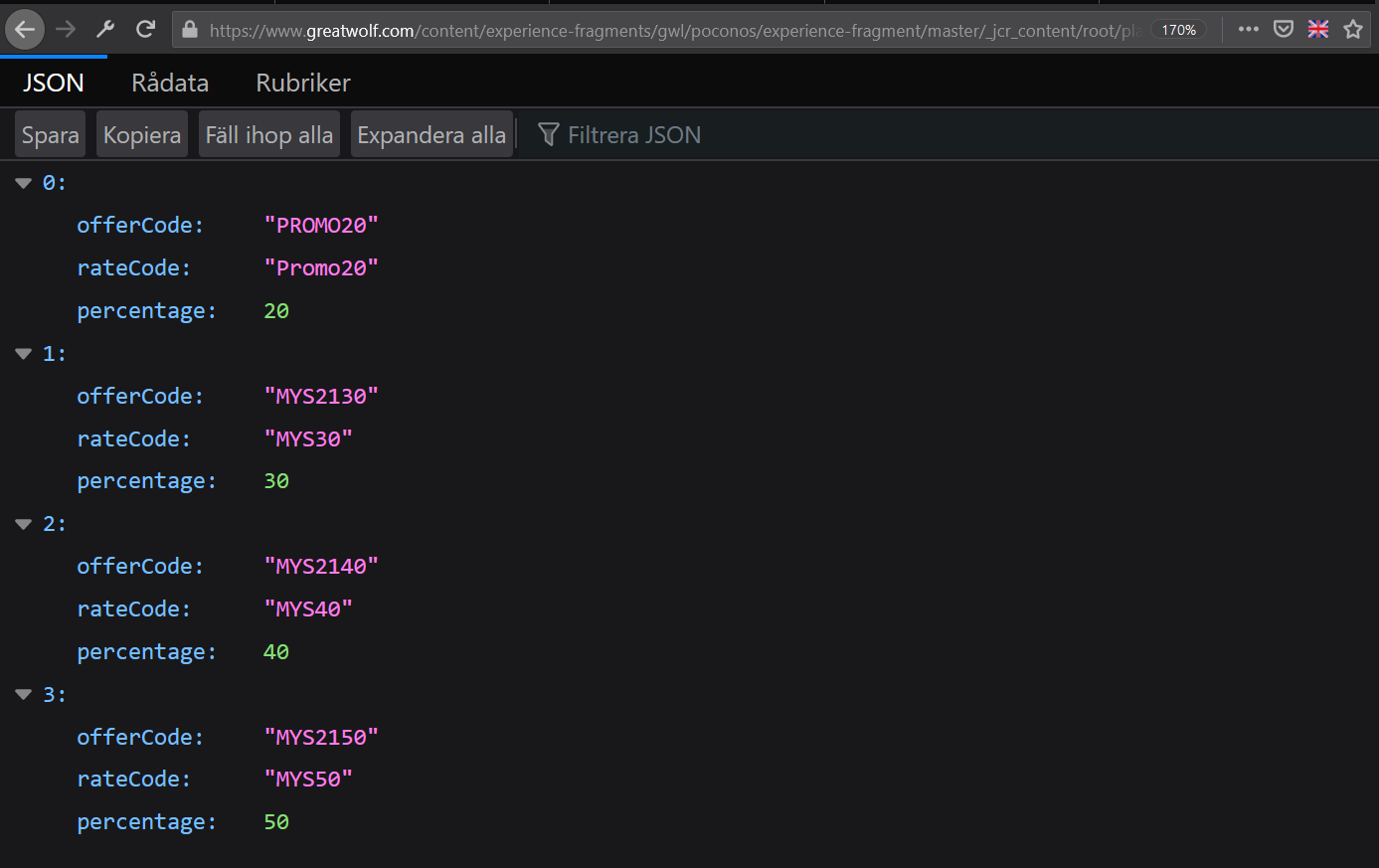The width and height of the screenshot is (1379, 868).
Task: Bookmark this page with the star
Action: [1353, 30]
